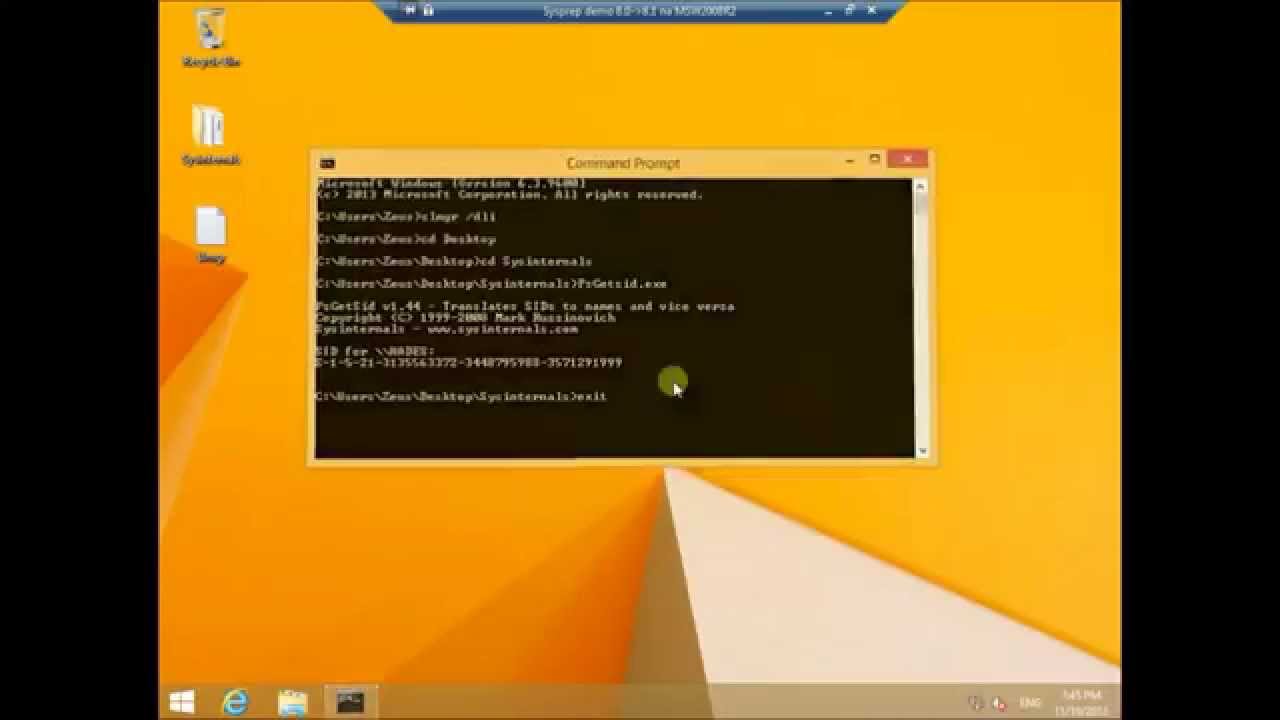Click the 'cd Sysinternals' command line
1280x720 pixels.
tap(454, 262)
